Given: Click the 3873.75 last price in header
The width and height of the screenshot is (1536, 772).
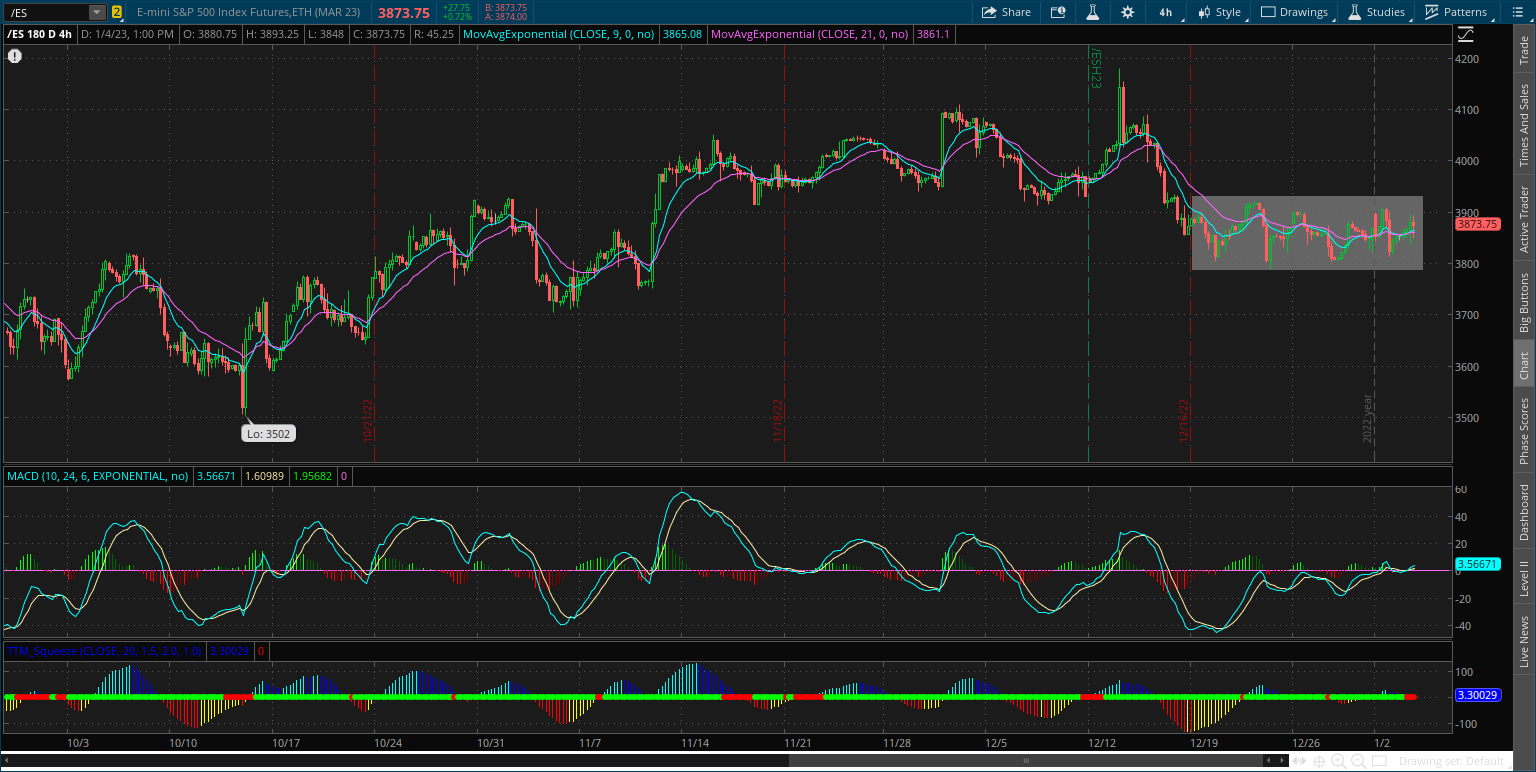Looking at the screenshot, I should point(404,12).
